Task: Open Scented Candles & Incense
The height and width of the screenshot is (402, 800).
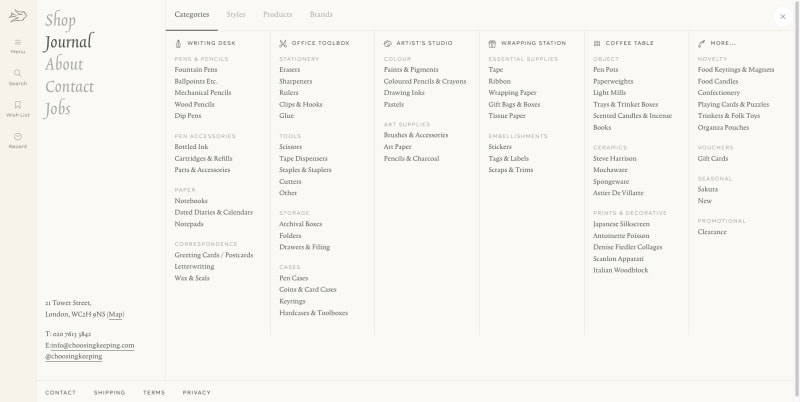Action: click(x=632, y=116)
